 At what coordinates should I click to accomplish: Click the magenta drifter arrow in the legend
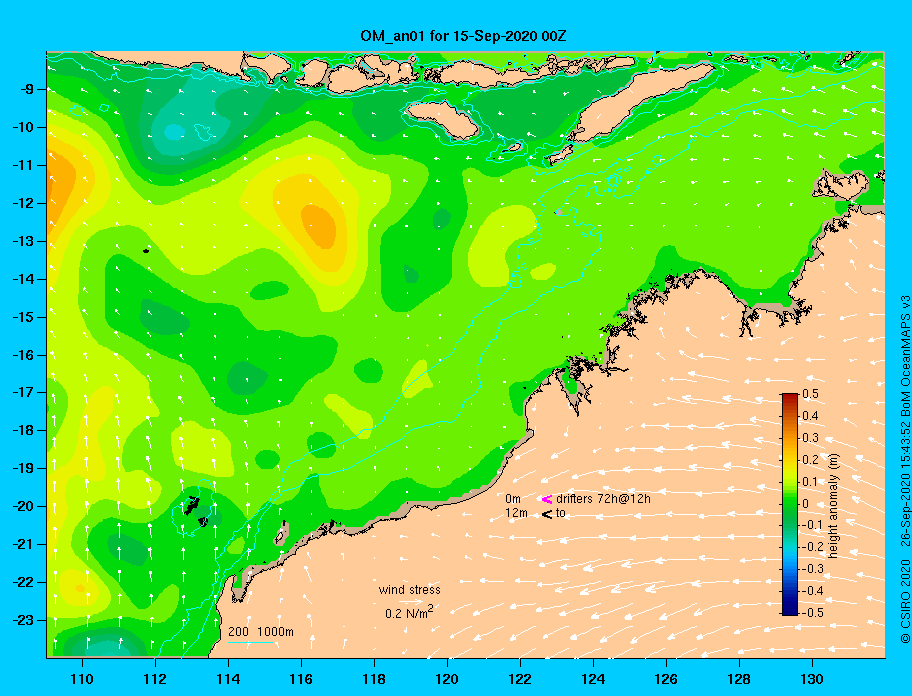coord(546,499)
